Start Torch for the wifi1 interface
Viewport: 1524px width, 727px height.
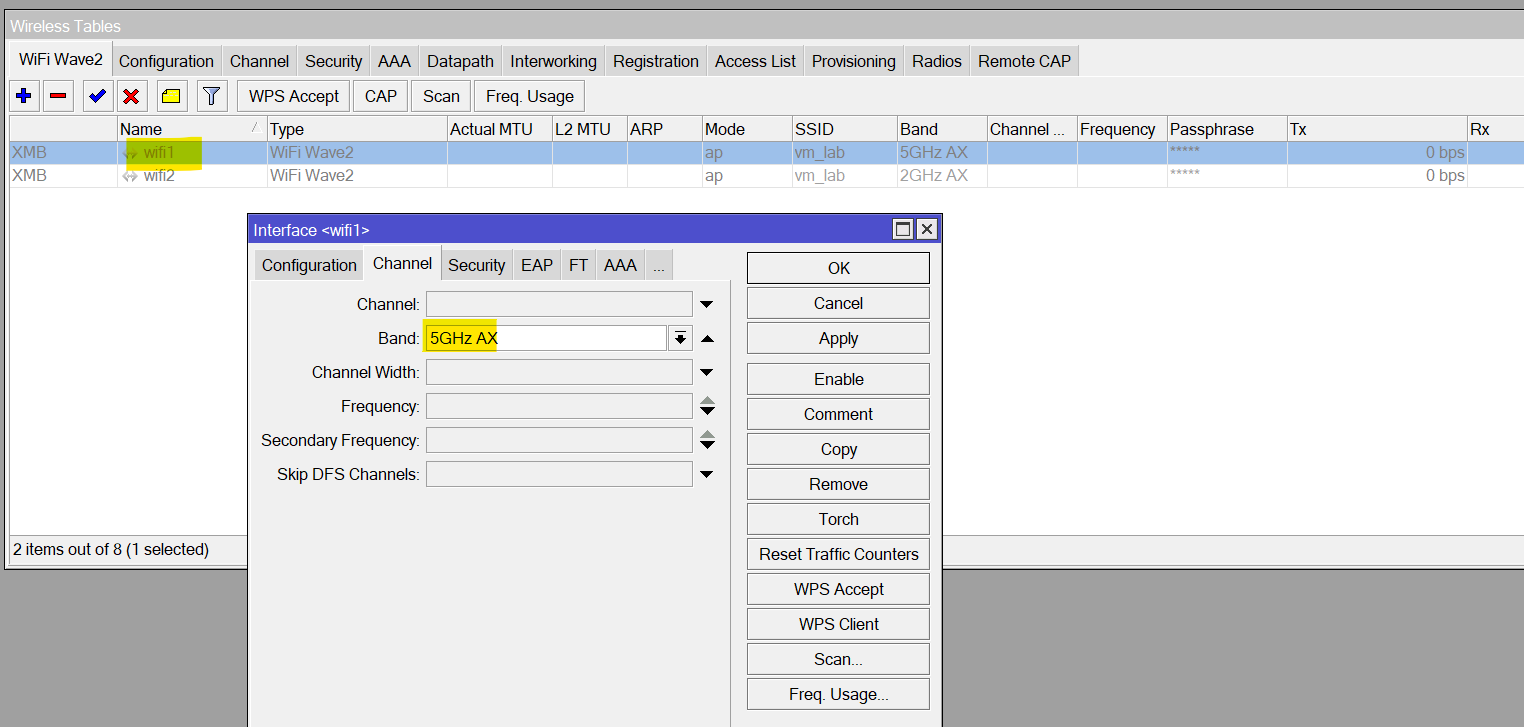(838, 518)
